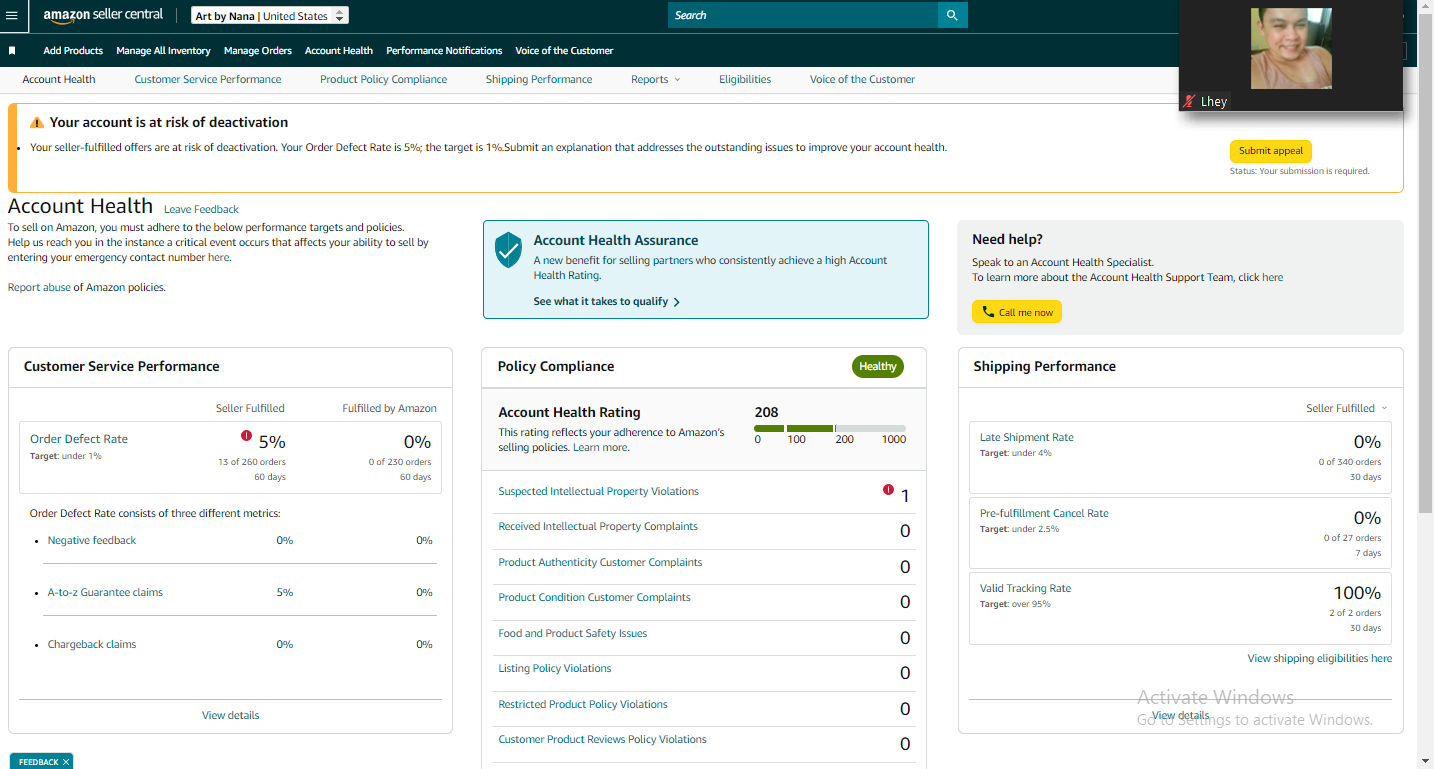Open the Chargeback claims link
This screenshot has height=769, width=1434.
pyautogui.click(x=92, y=644)
